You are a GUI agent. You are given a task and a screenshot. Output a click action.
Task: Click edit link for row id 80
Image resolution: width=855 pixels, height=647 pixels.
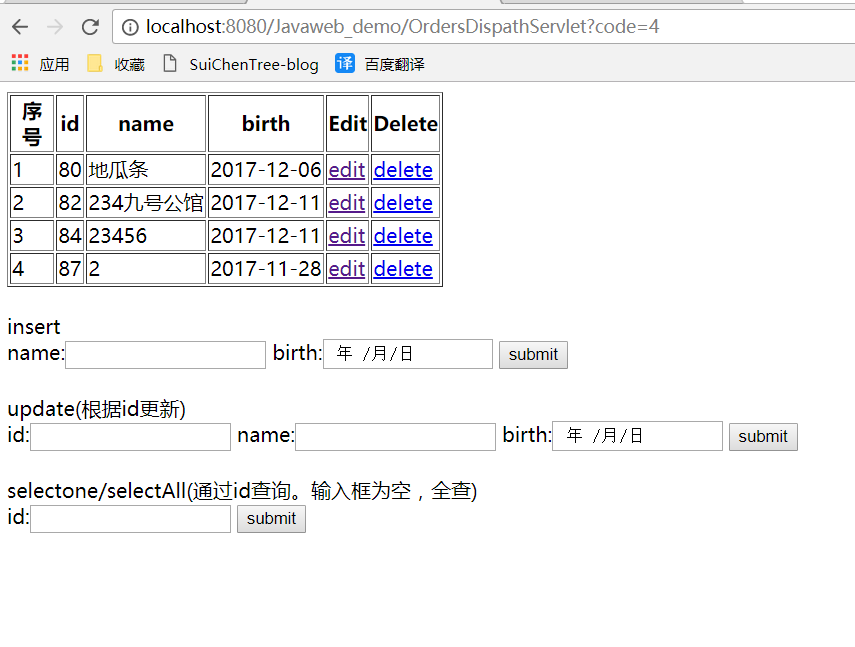346,170
